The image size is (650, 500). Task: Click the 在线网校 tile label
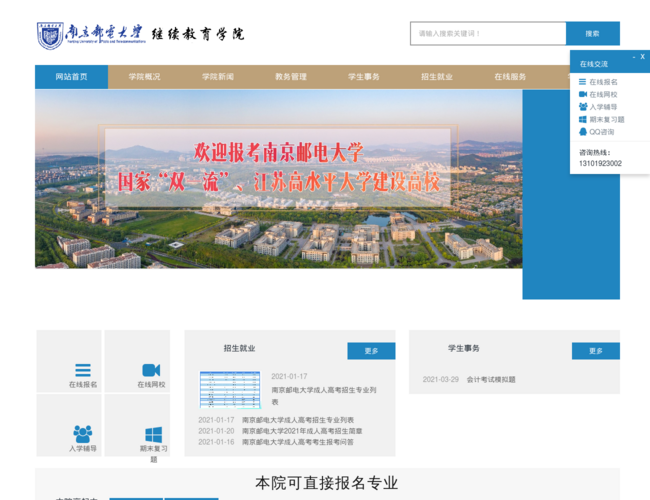coord(151,385)
